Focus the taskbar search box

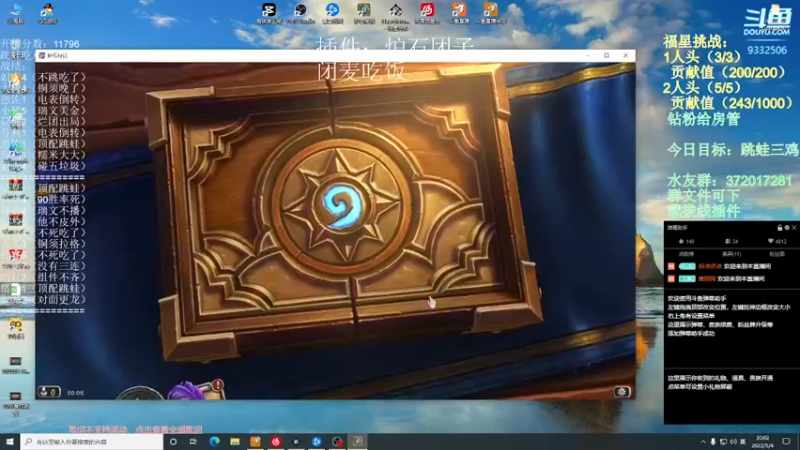click(x=92, y=441)
